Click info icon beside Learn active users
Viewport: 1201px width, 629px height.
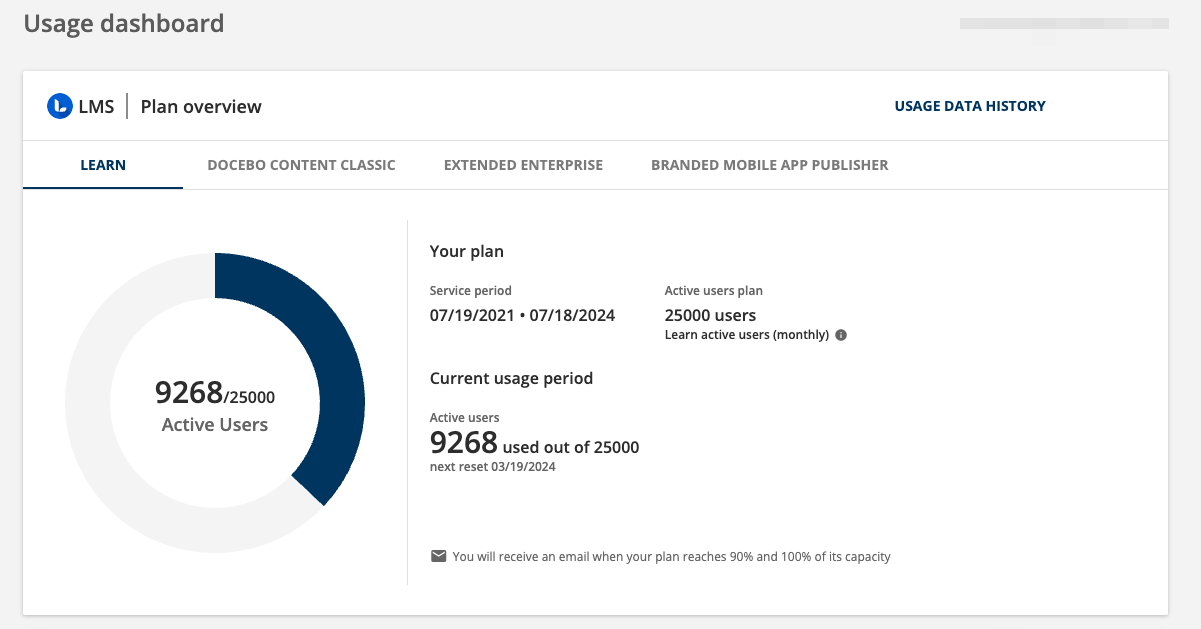tap(841, 335)
